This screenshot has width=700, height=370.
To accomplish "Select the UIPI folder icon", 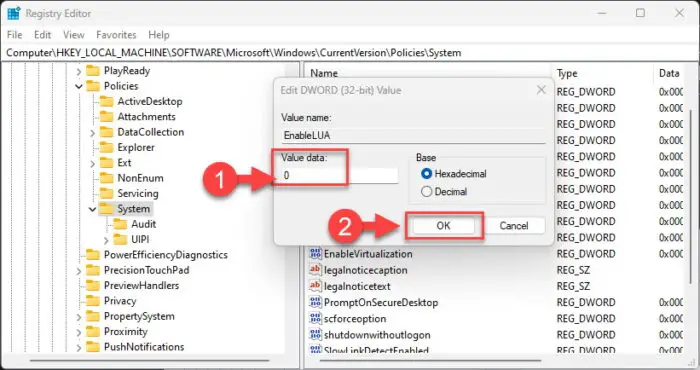I will point(120,239).
